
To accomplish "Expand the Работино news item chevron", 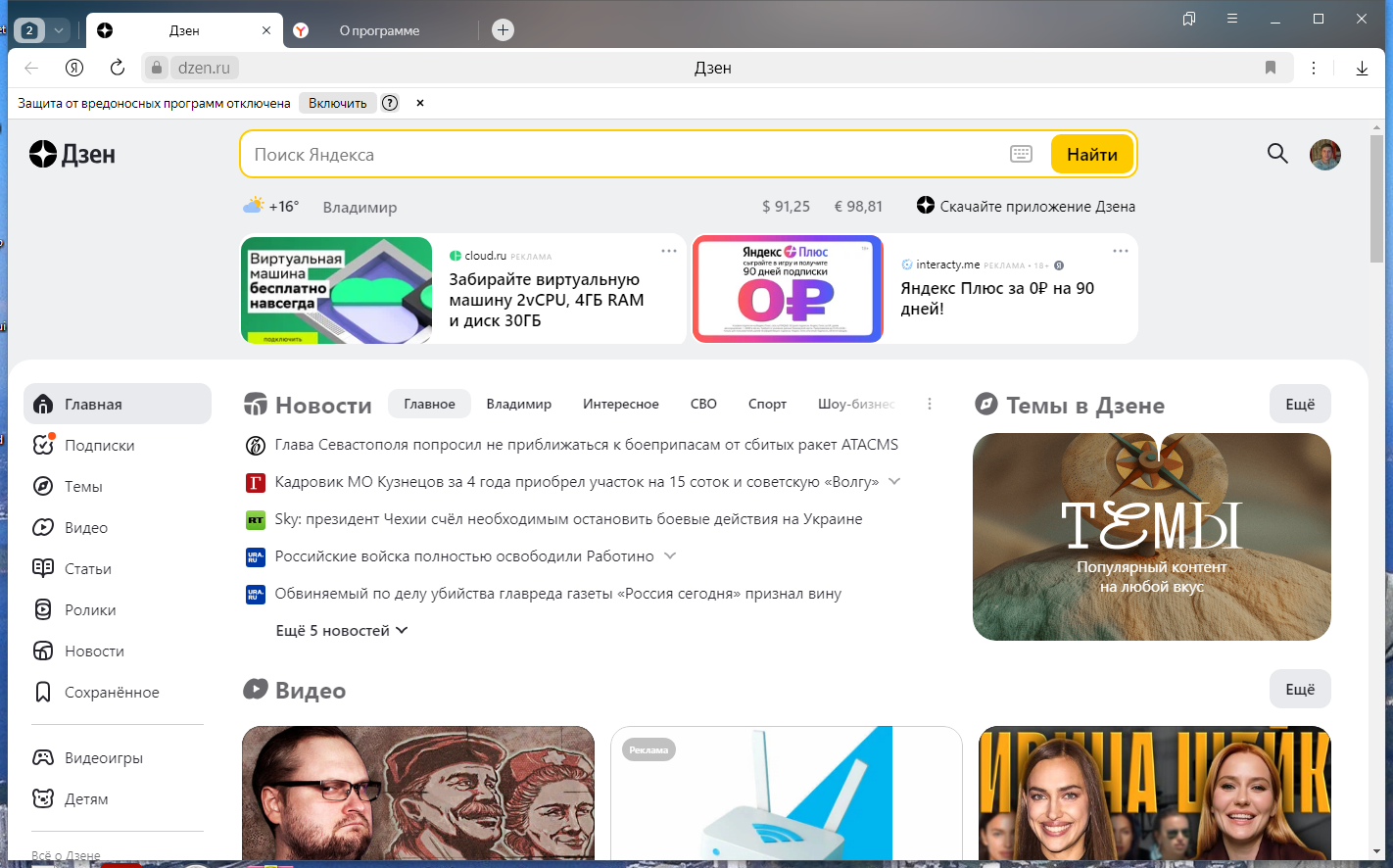I will pyautogui.click(x=670, y=556).
